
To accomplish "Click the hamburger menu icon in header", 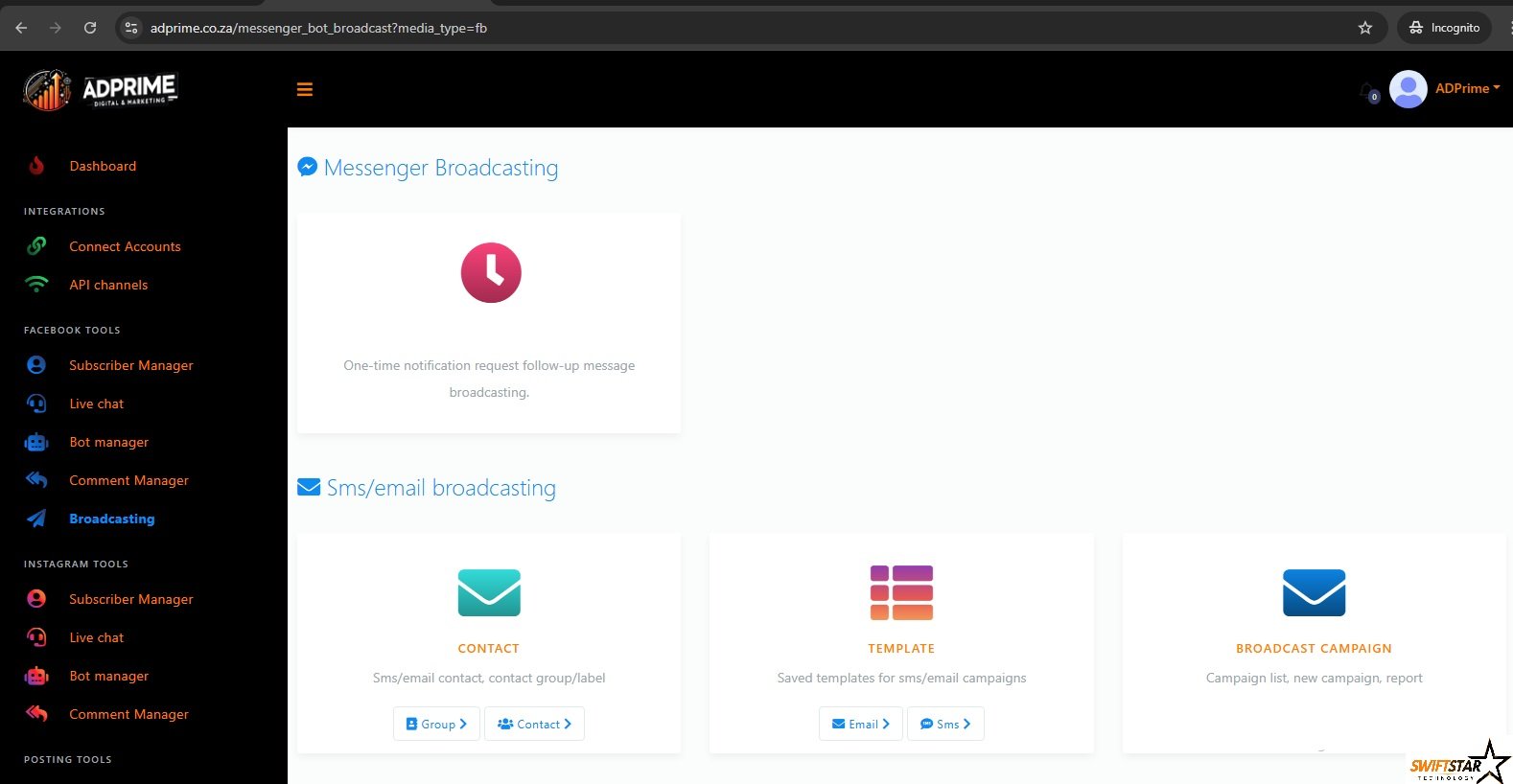I will 305,90.
